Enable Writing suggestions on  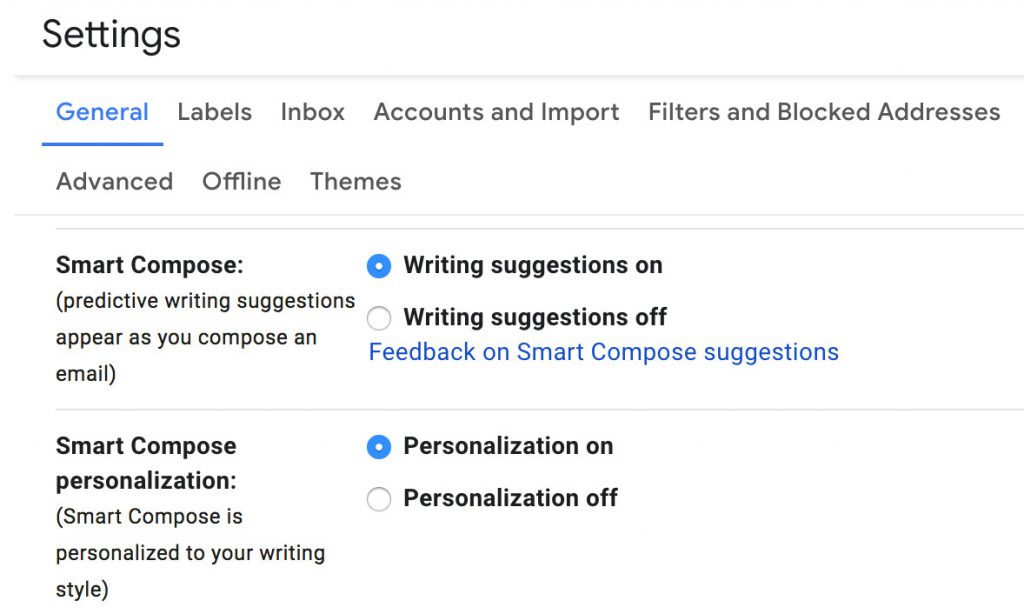379,266
